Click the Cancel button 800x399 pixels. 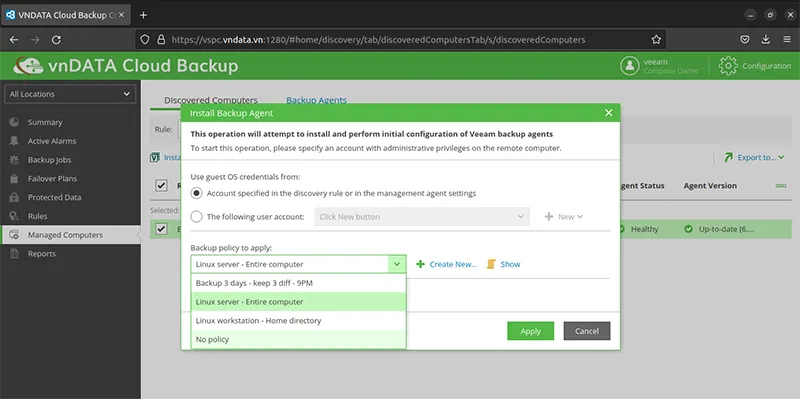tap(587, 331)
